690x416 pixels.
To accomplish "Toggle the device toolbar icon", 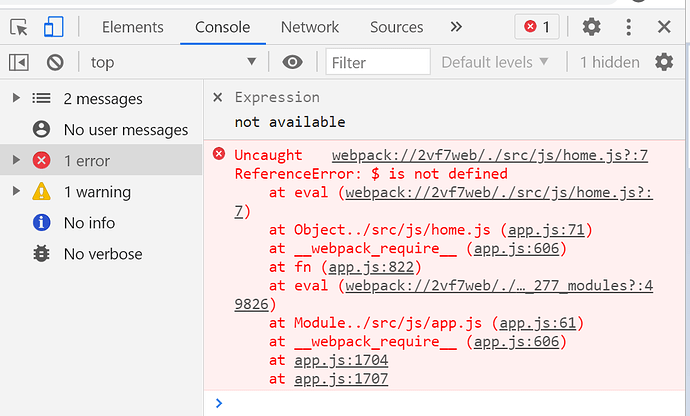I will pyautogui.click(x=54, y=27).
